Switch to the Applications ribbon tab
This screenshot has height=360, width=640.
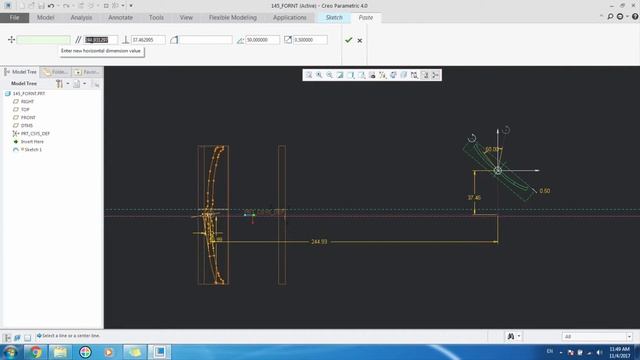(x=289, y=18)
